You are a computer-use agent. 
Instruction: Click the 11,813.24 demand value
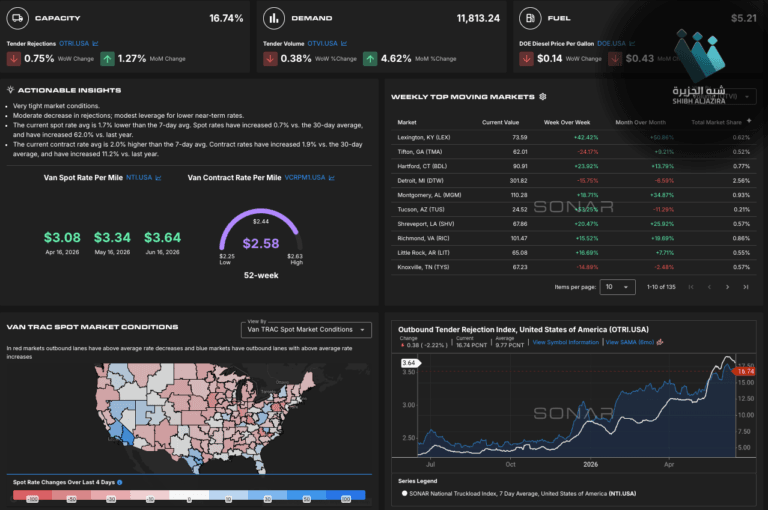click(x=478, y=18)
